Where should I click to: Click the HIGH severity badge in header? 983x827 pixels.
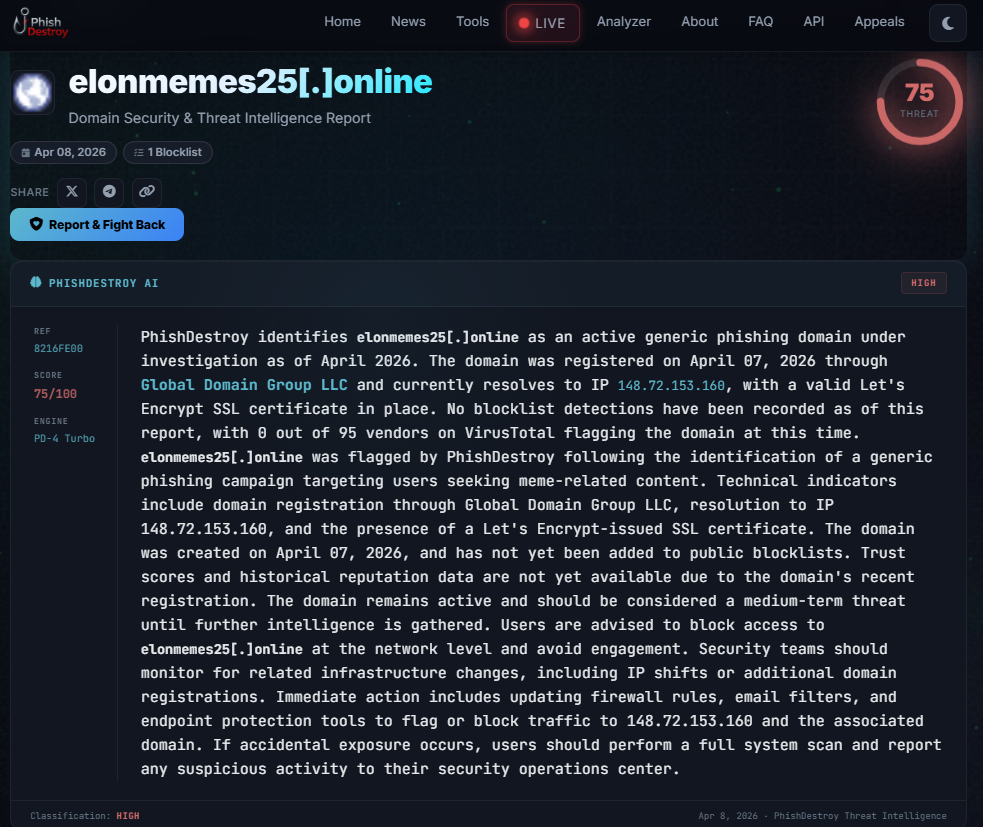[923, 283]
